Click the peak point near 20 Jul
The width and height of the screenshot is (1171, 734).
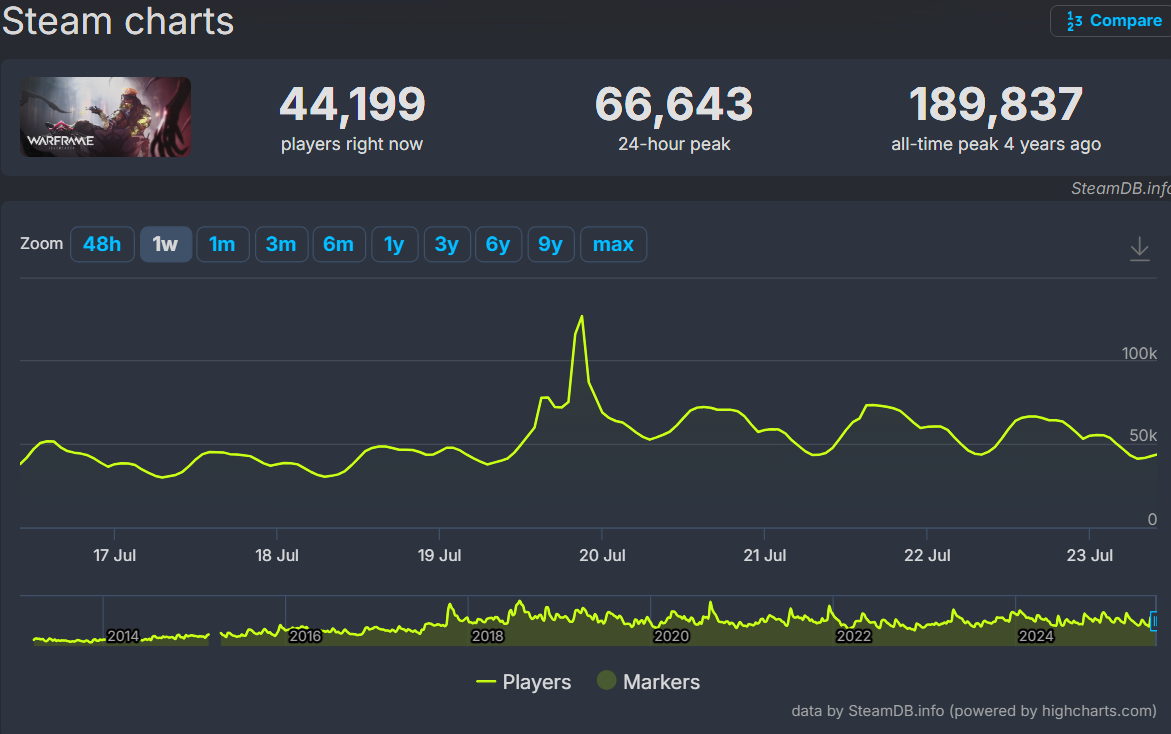pos(582,317)
